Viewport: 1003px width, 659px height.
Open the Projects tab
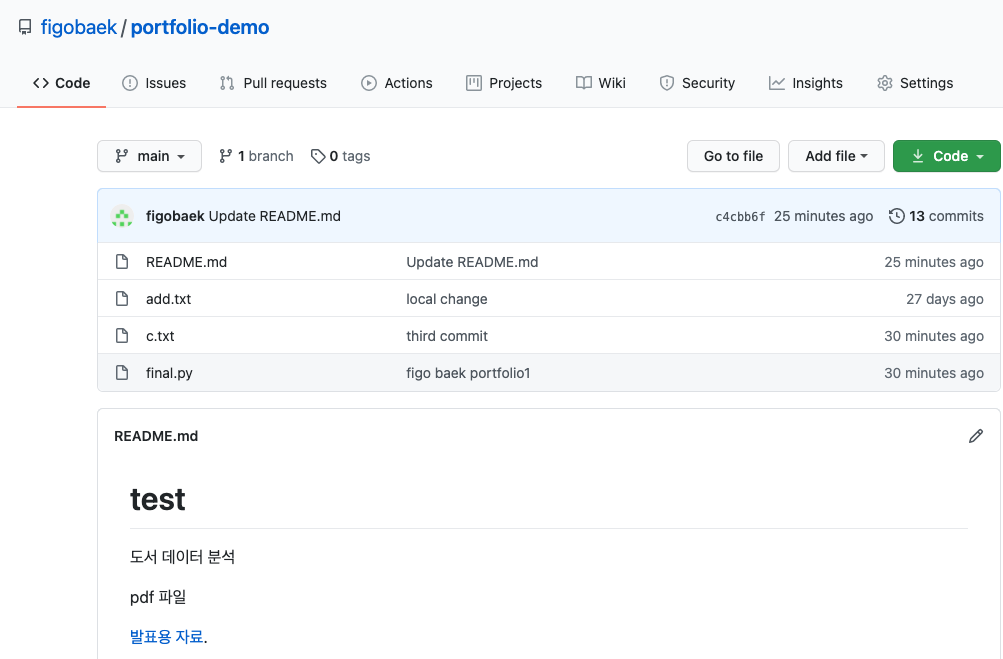(x=504, y=83)
